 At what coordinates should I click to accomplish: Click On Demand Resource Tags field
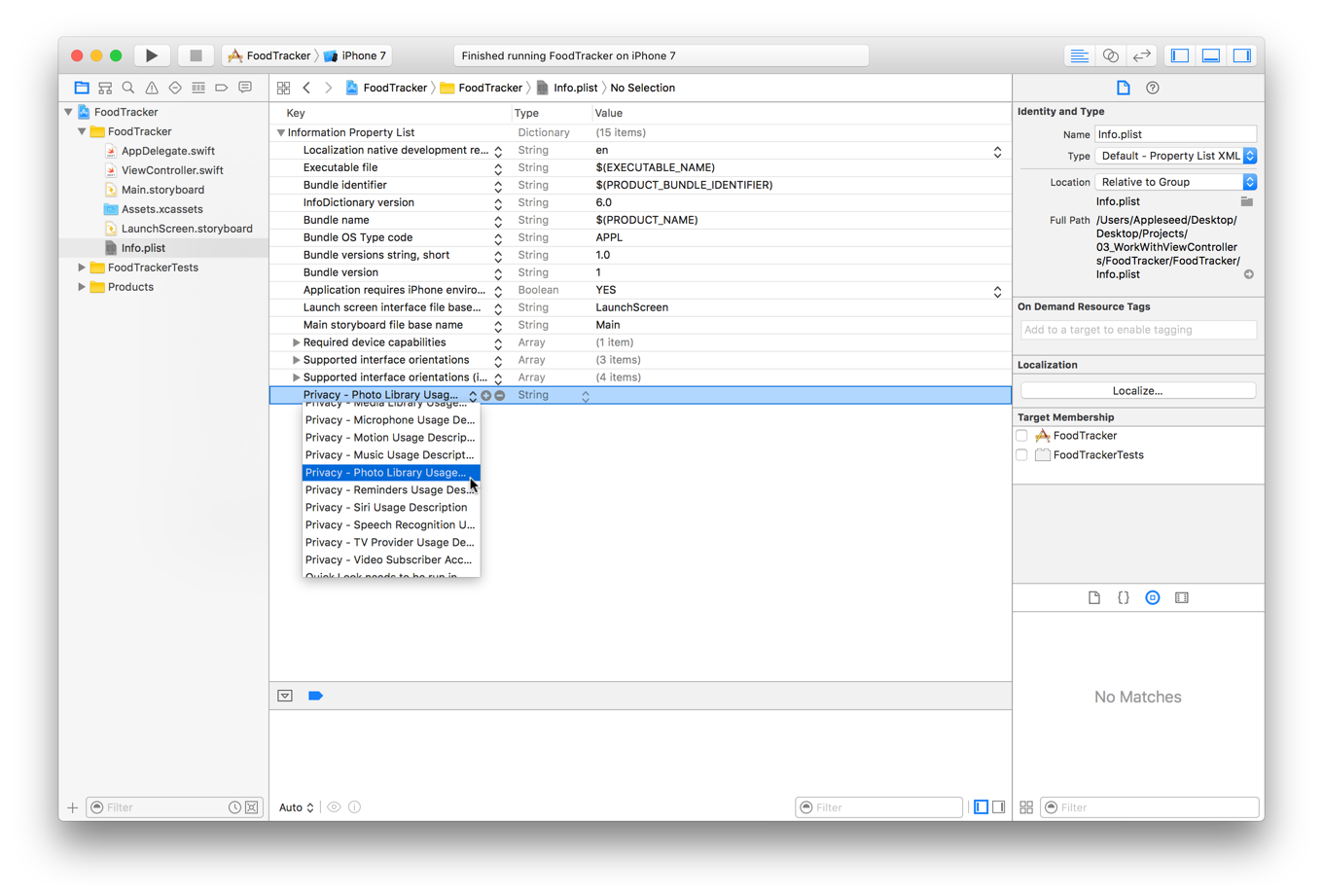(1138, 330)
